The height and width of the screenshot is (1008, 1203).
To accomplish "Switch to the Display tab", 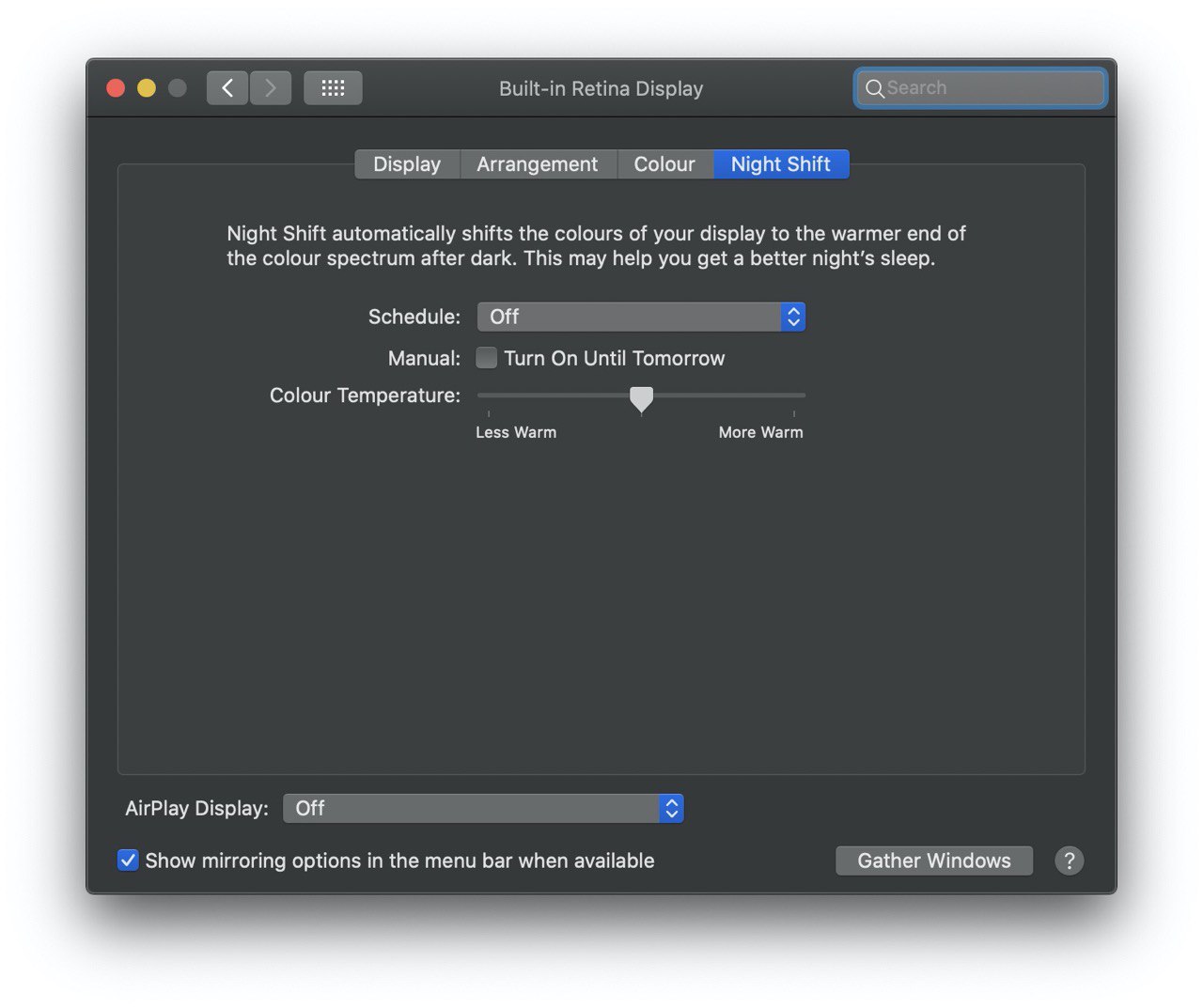I will 407,164.
